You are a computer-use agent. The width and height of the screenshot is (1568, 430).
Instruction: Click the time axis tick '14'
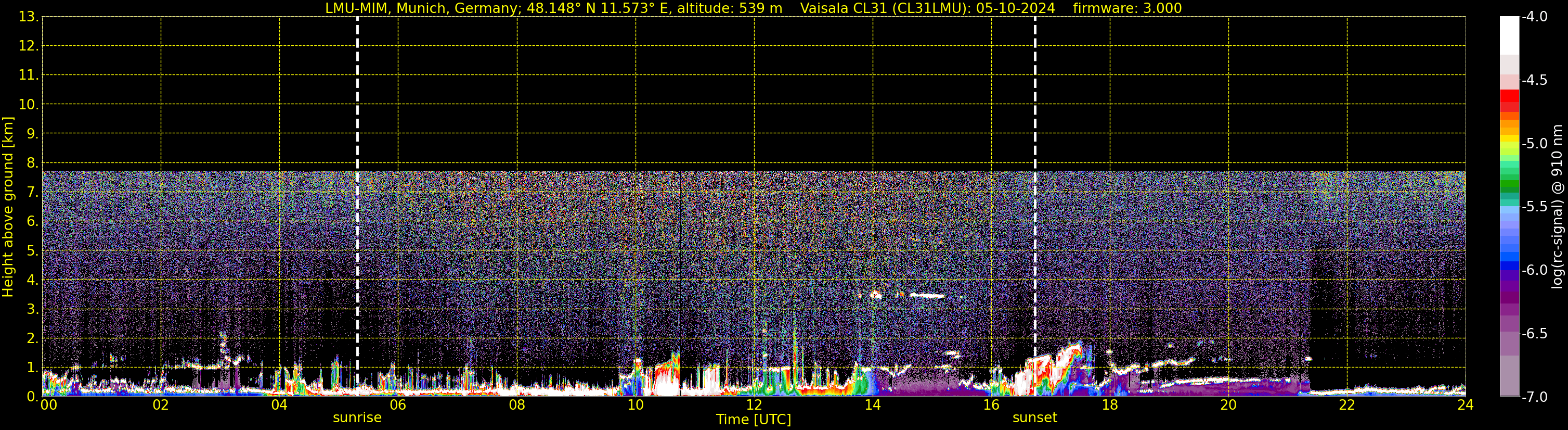tap(873, 405)
